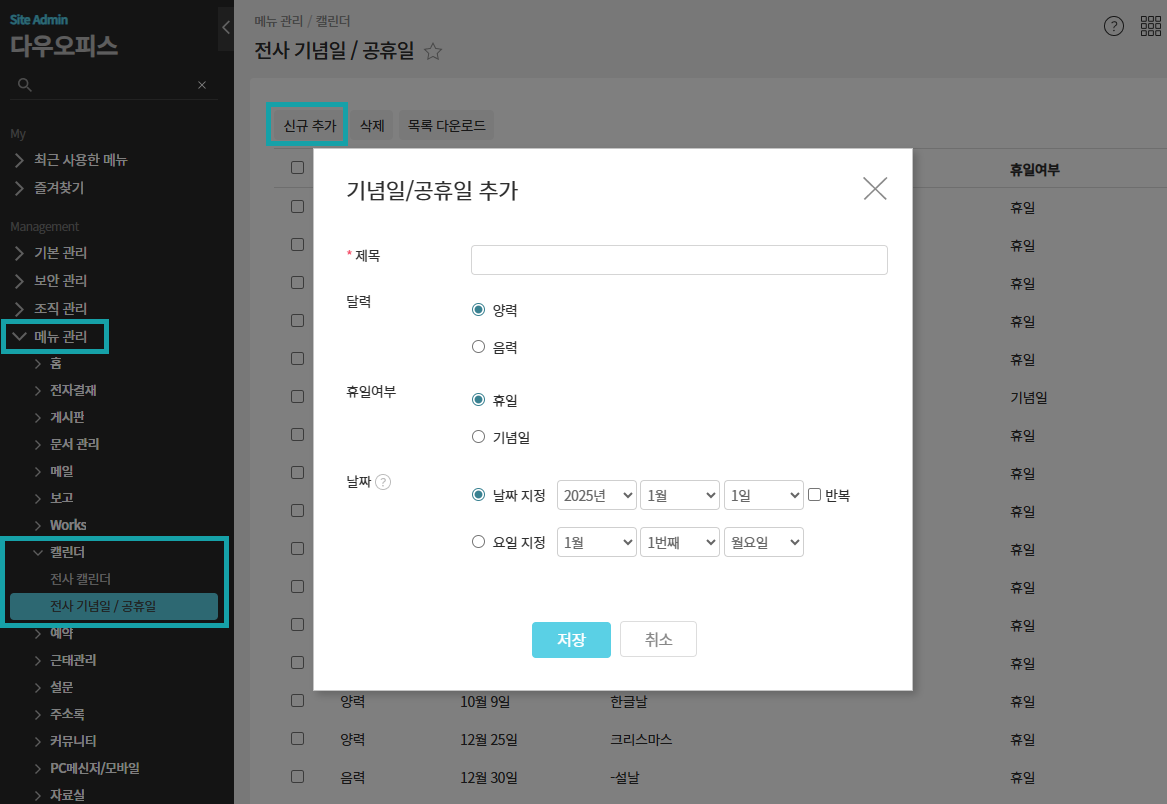
Task: Close the 기념일/공휴일 추가 dialog with X
Action: (x=874, y=189)
